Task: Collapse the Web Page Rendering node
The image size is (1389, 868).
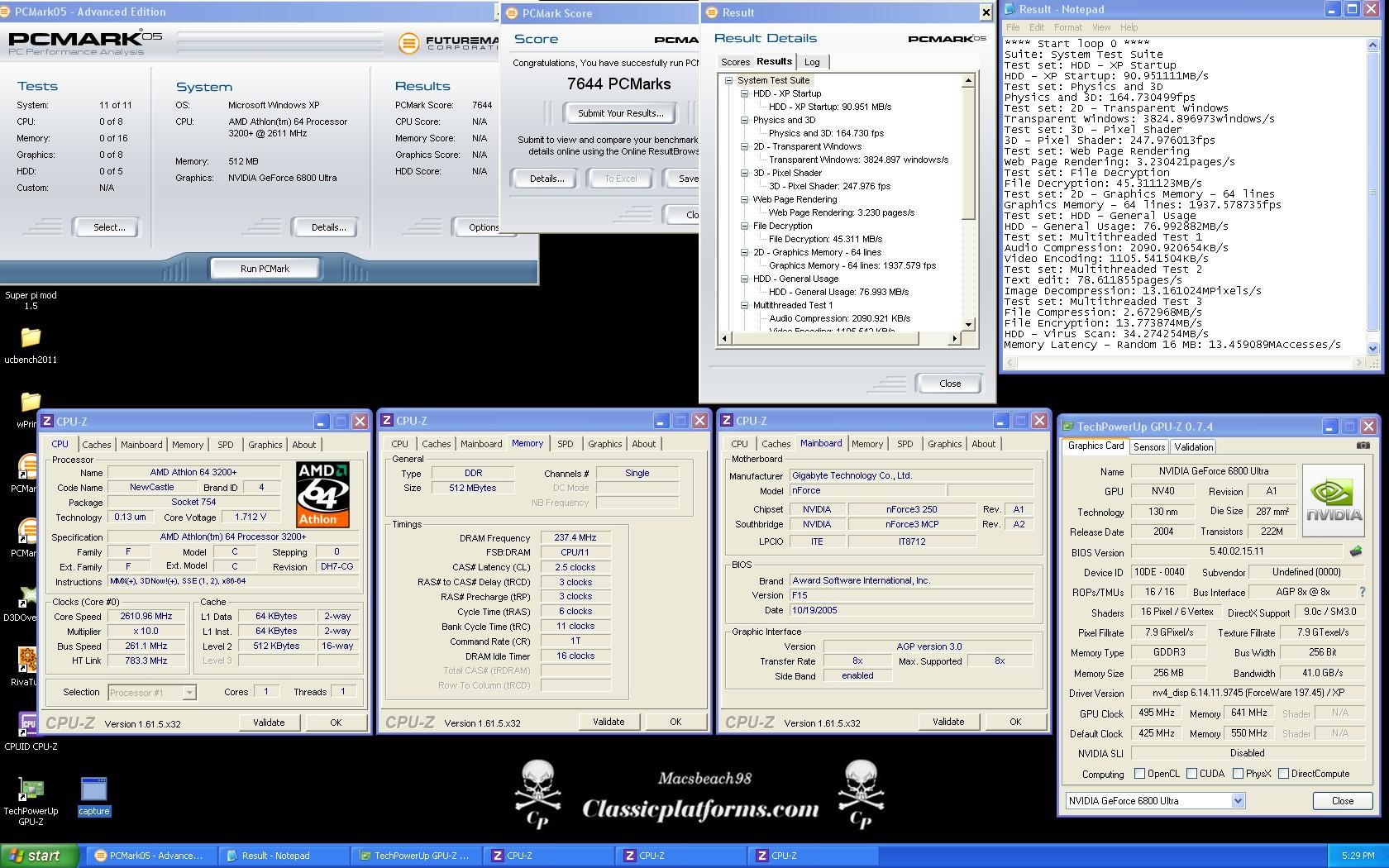Action: click(x=745, y=199)
